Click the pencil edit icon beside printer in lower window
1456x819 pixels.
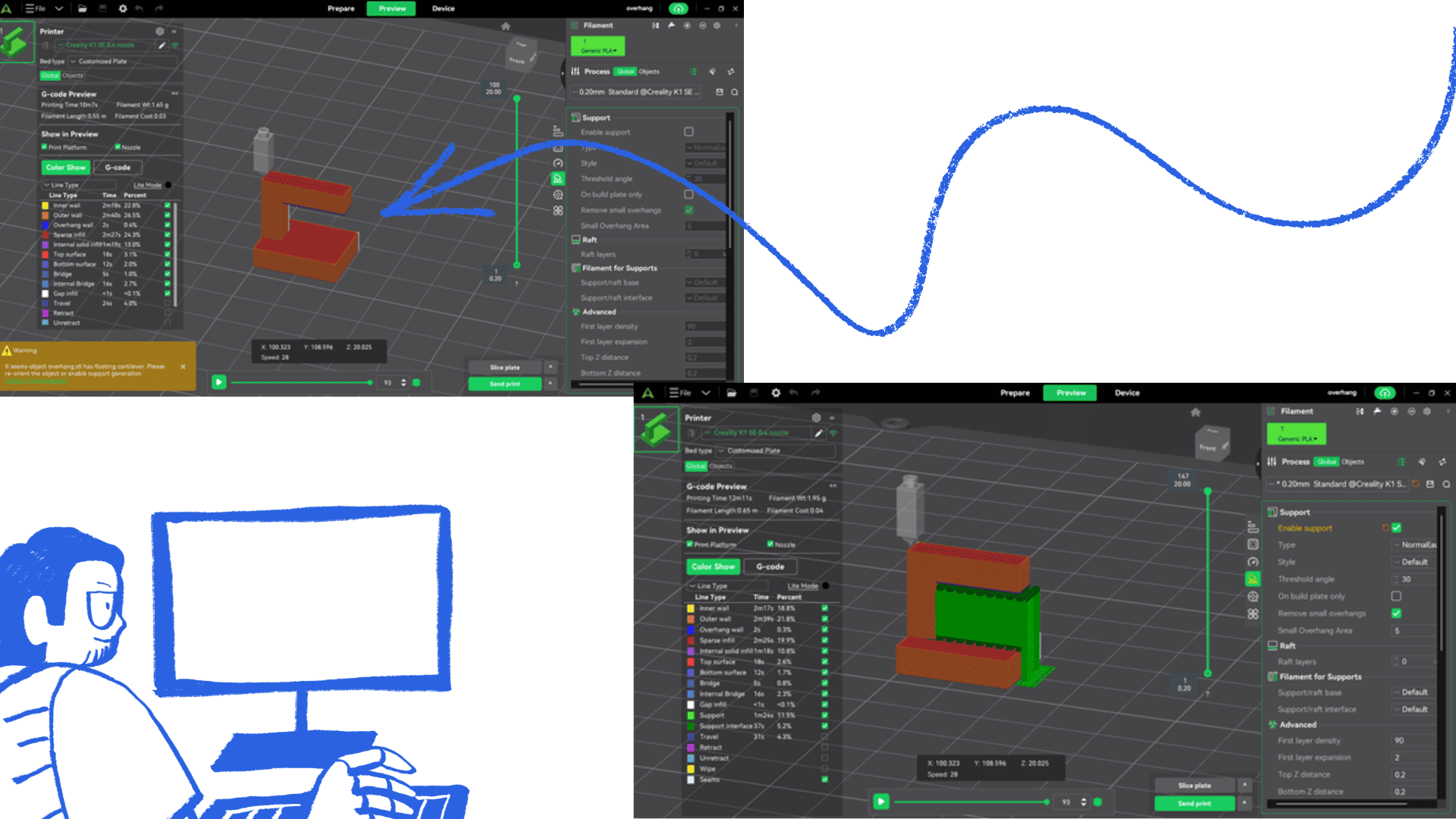point(818,433)
